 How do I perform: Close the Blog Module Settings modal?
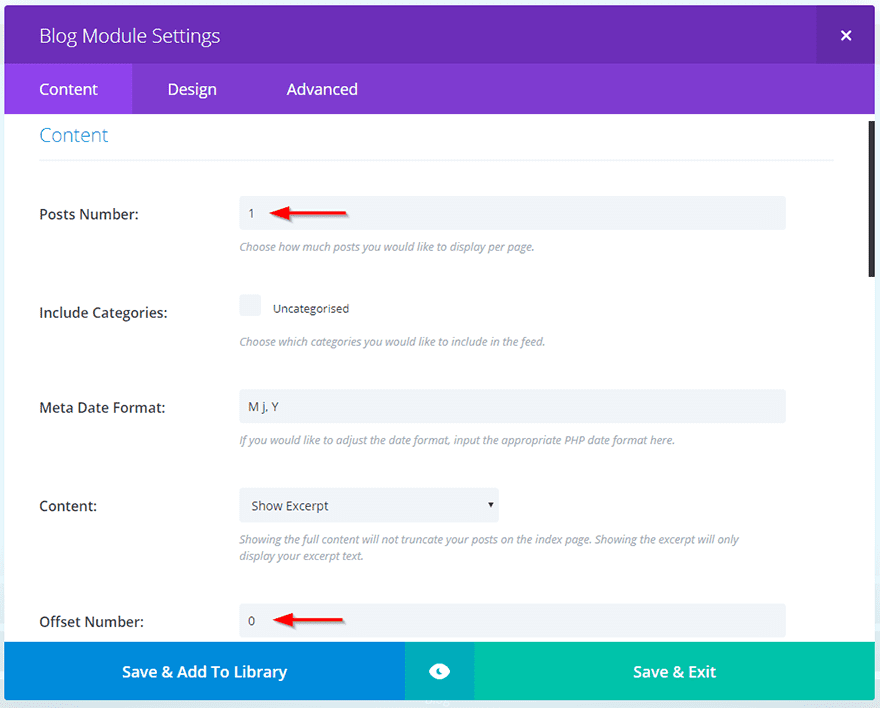coord(845,36)
